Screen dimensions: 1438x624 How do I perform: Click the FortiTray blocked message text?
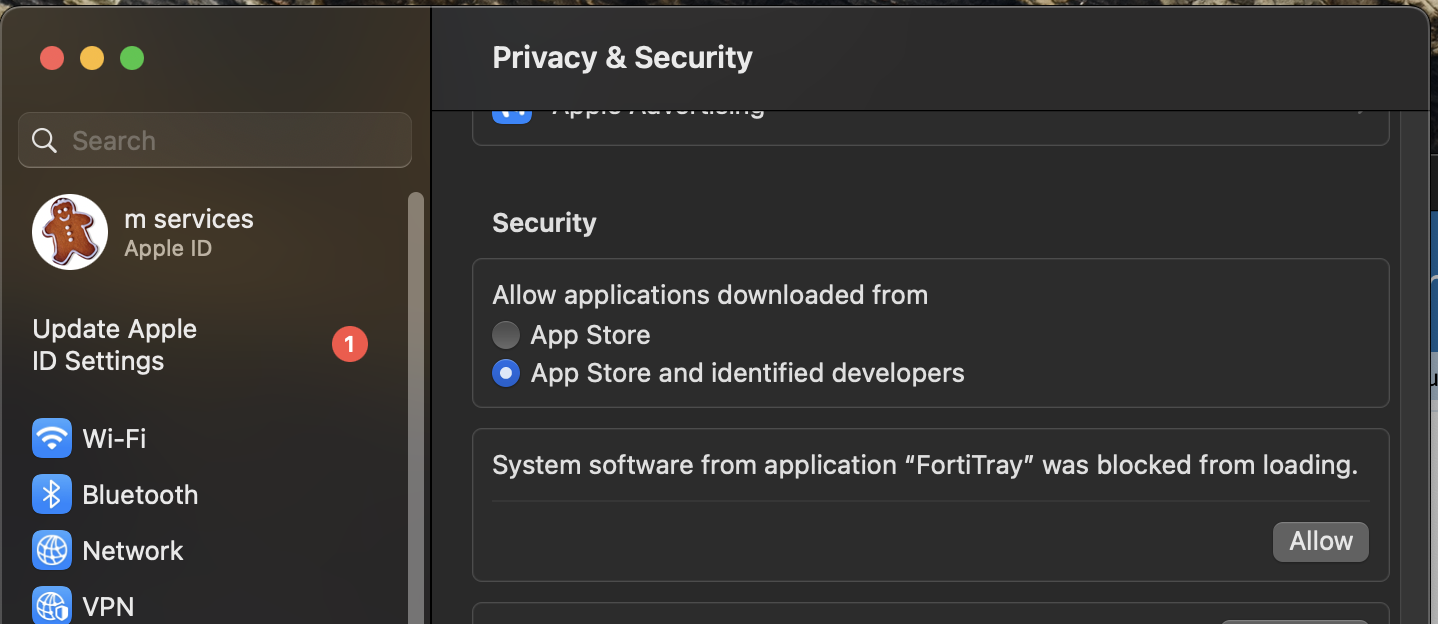click(x=925, y=465)
